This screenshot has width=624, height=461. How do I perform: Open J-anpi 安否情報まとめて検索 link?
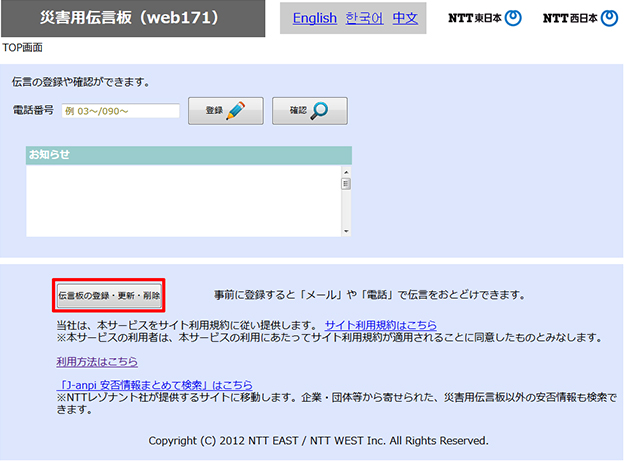click(154, 385)
